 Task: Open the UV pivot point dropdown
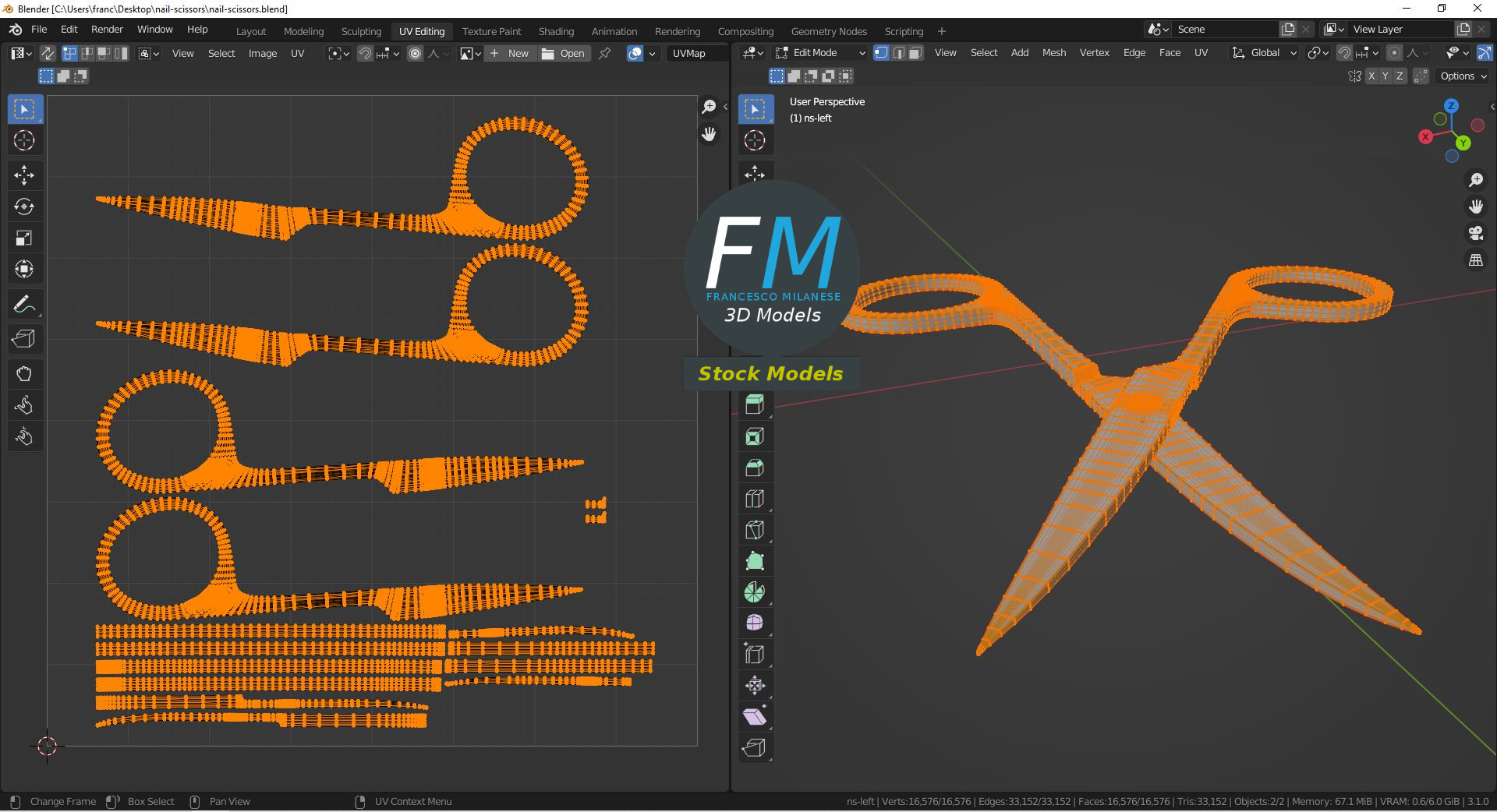338,53
